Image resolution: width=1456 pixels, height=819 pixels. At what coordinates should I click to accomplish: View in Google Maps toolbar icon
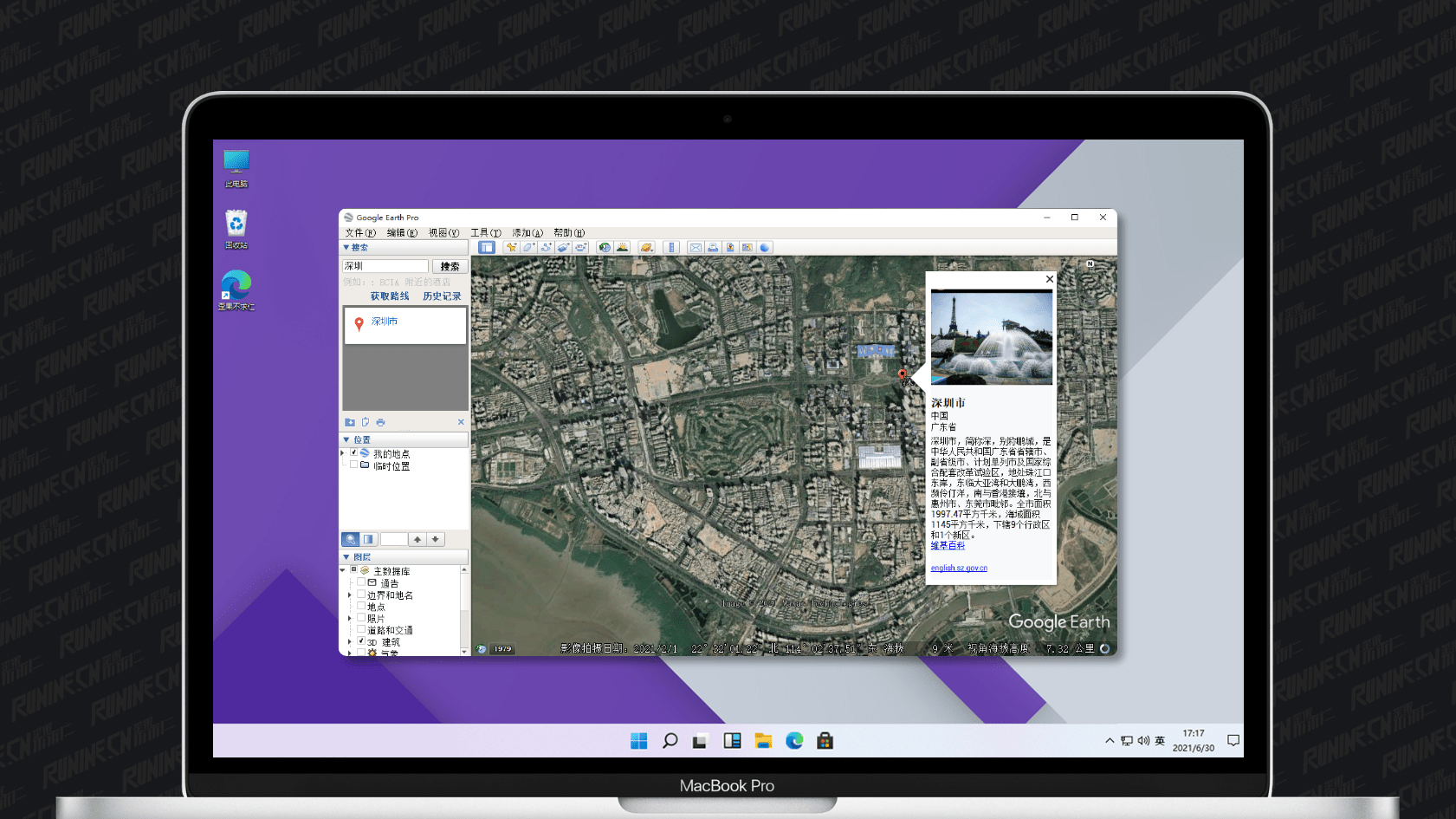(747, 248)
